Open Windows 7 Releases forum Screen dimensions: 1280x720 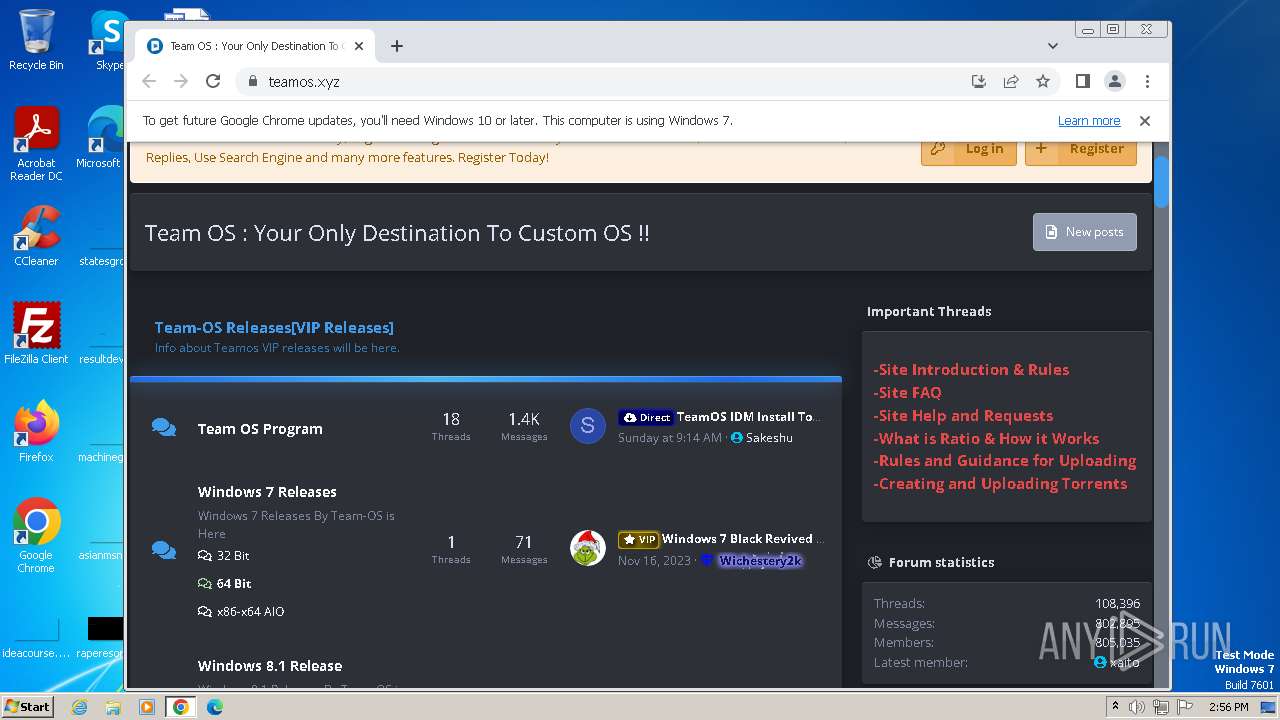pos(267,492)
